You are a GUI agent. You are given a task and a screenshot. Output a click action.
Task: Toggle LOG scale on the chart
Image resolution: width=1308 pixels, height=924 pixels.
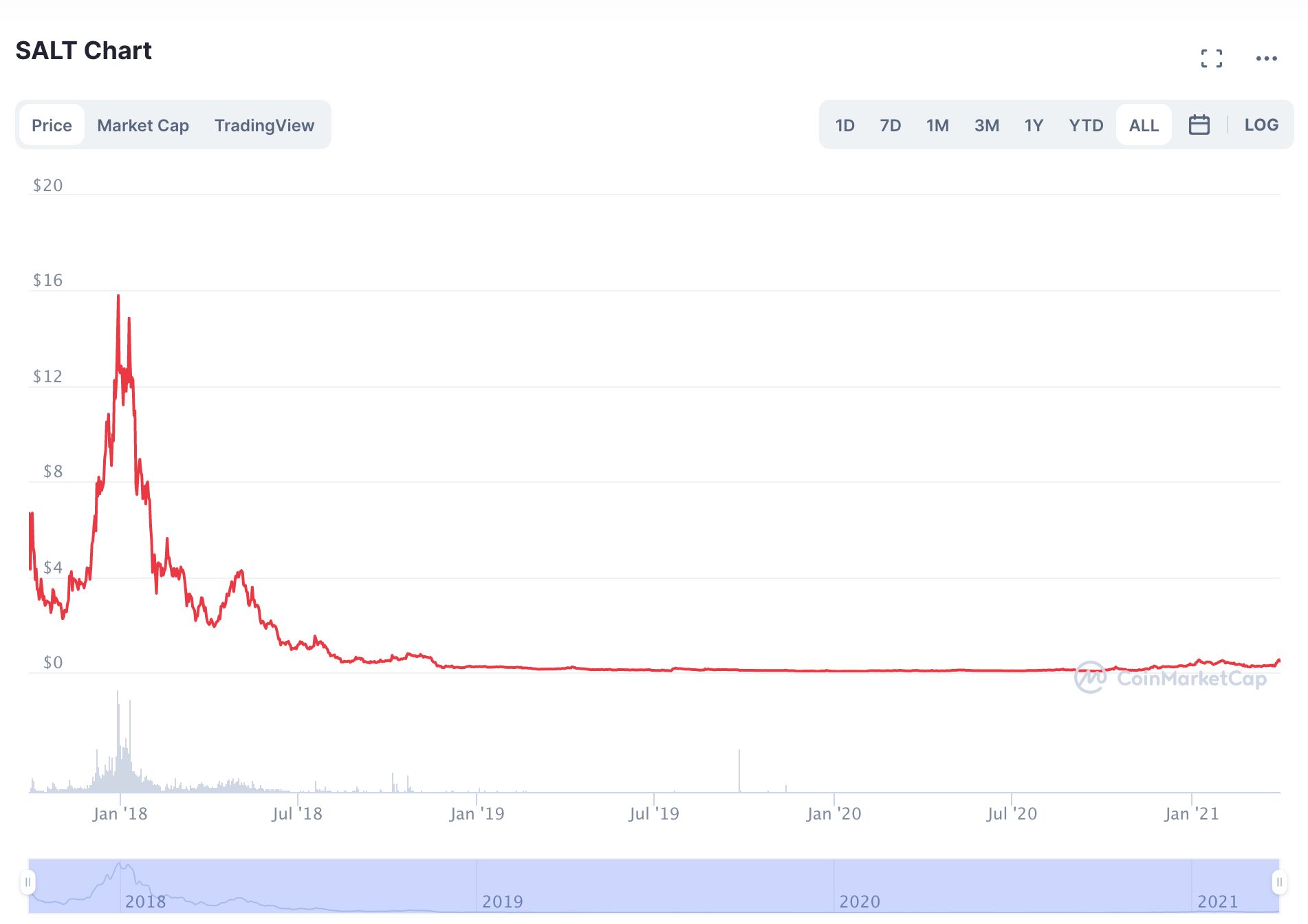click(x=1261, y=125)
